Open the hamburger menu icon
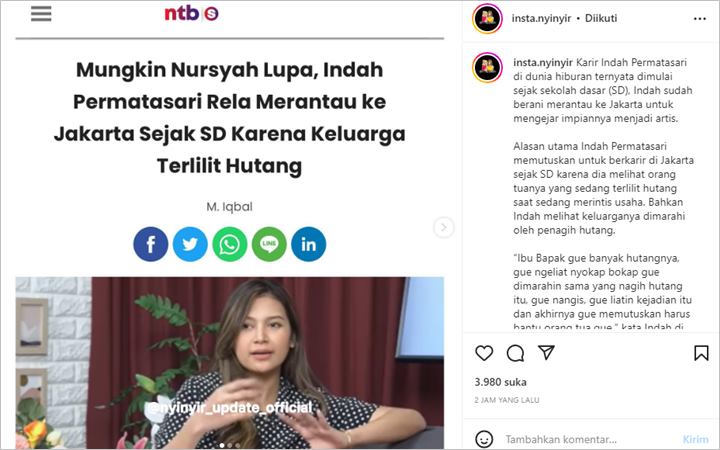 coord(41,14)
